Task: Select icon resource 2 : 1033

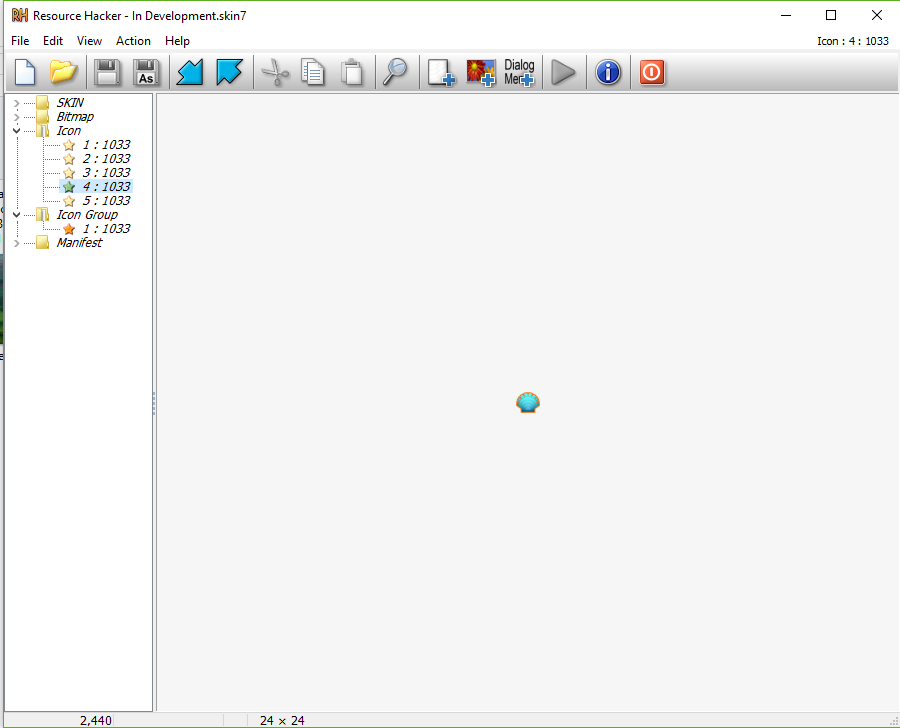Action: (x=105, y=159)
